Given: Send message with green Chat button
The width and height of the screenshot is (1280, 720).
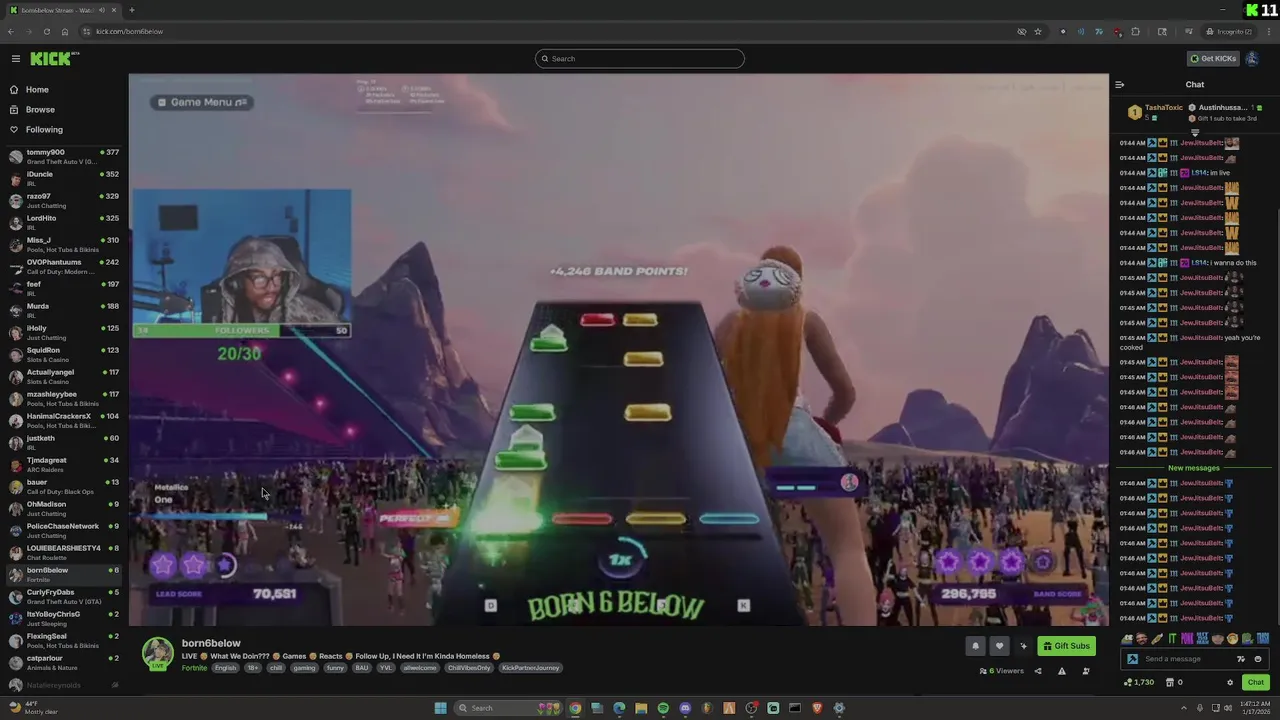Looking at the screenshot, I should tap(1256, 682).
